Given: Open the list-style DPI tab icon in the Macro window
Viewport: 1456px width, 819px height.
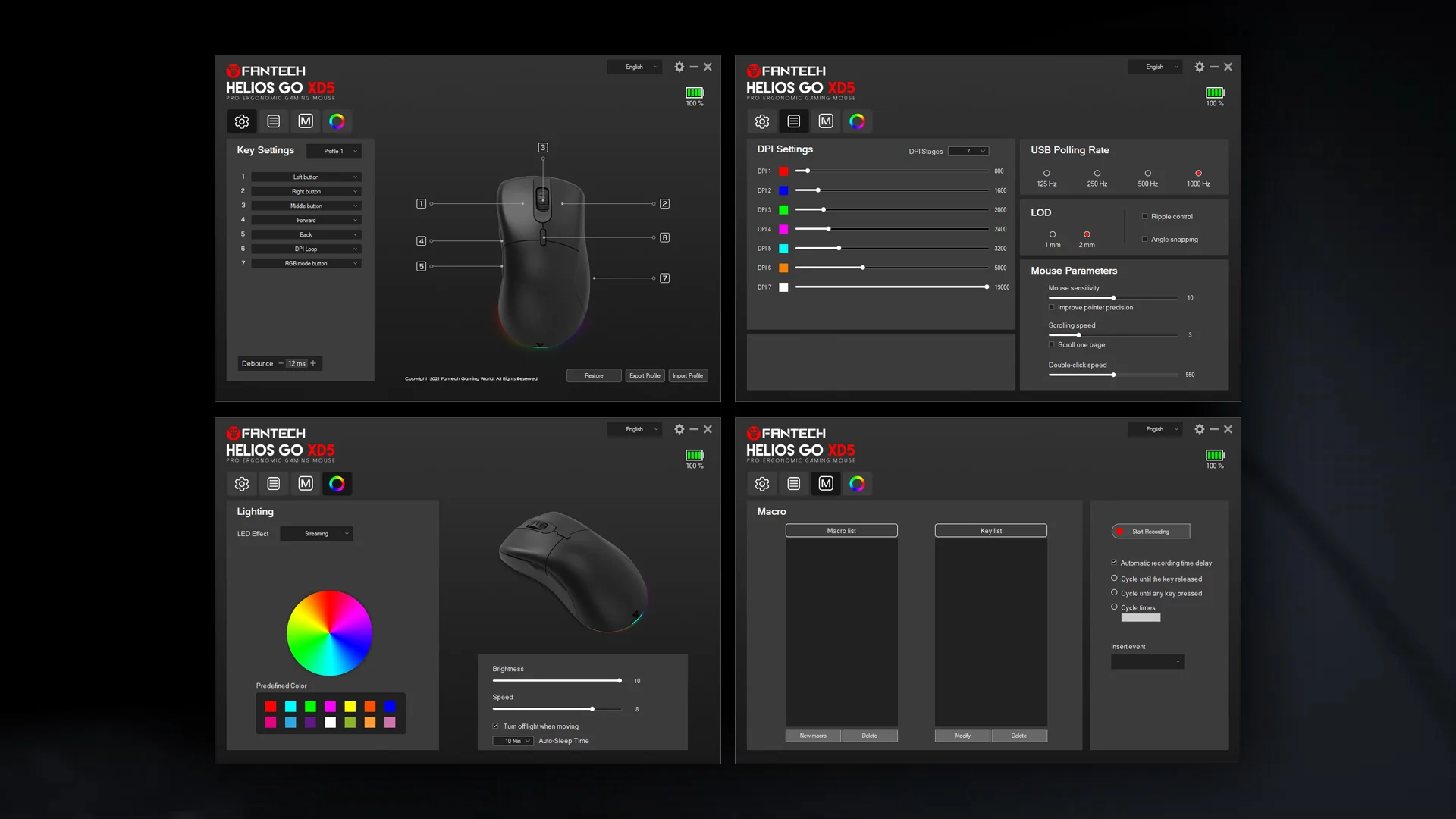Looking at the screenshot, I should tap(794, 484).
